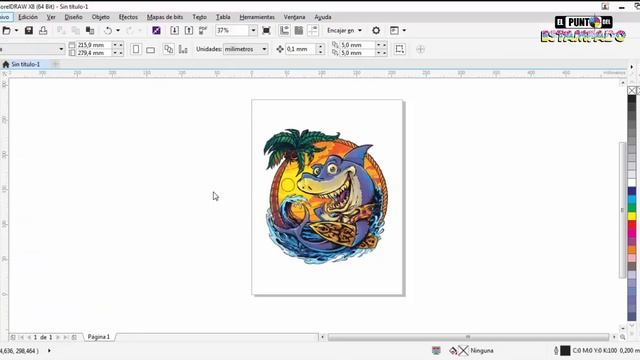Screen dimensions: 640x360
Task: Pick the red swatch in the color palette
Action: click(632, 224)
